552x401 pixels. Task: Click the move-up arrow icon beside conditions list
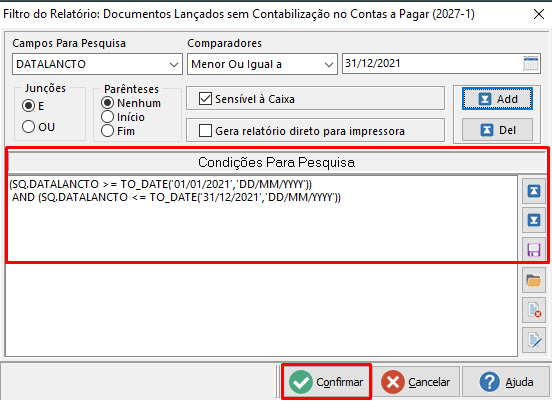coord(534,191)
